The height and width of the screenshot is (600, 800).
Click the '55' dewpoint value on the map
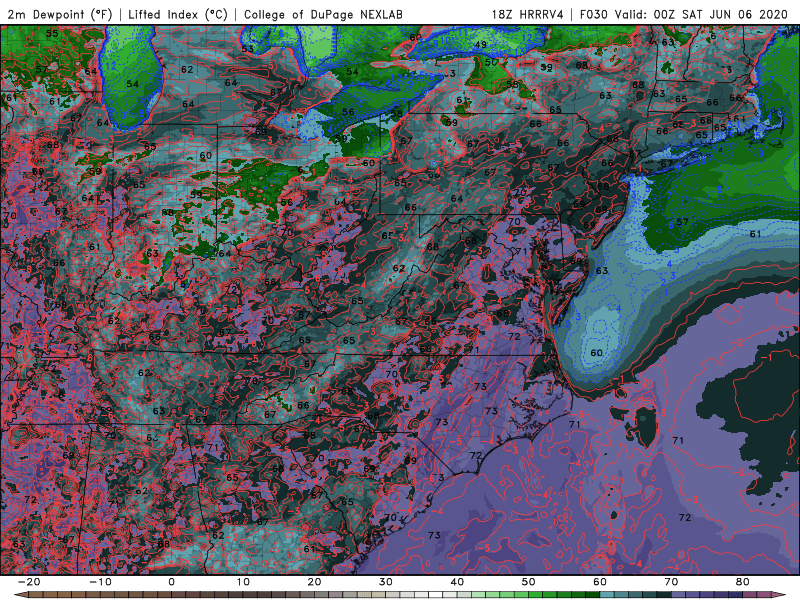52,34
